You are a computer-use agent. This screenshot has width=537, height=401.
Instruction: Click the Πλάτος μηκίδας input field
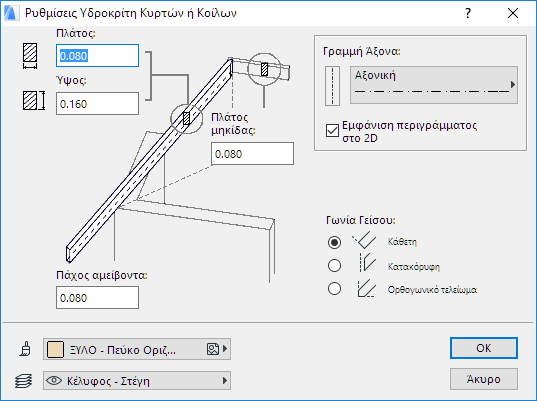(252, 154)
